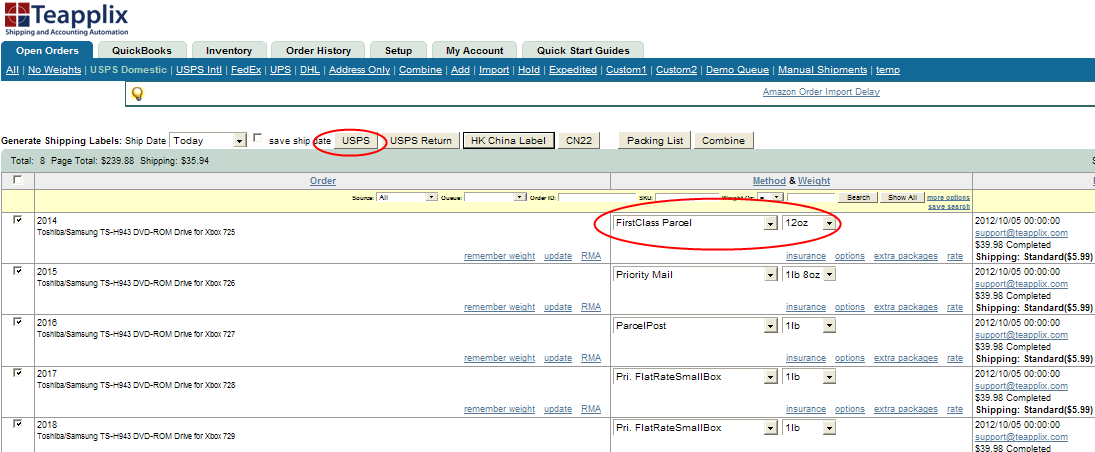Click the Demo Queue link

click(x=737, y=70)
